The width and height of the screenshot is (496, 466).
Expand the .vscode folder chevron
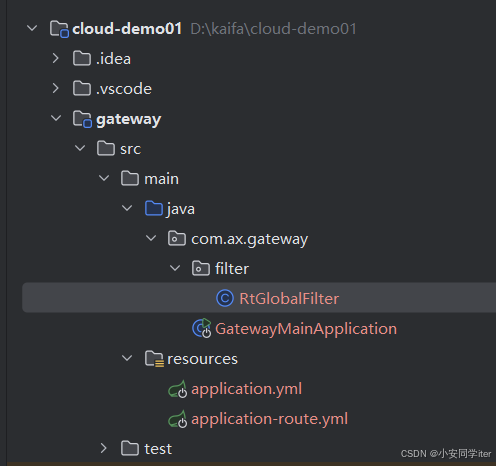pyautogui.click(x=56, y=88)
